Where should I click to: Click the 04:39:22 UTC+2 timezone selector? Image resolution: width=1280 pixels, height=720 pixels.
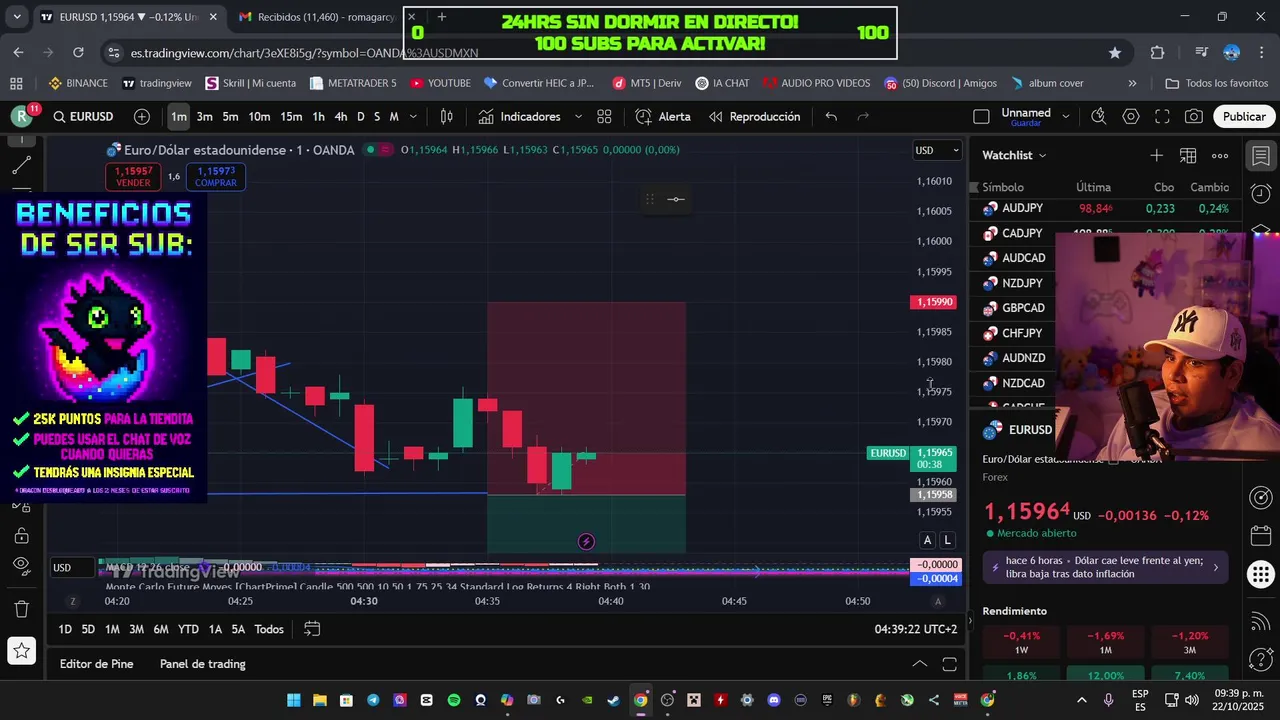click(x=916, y=629)
